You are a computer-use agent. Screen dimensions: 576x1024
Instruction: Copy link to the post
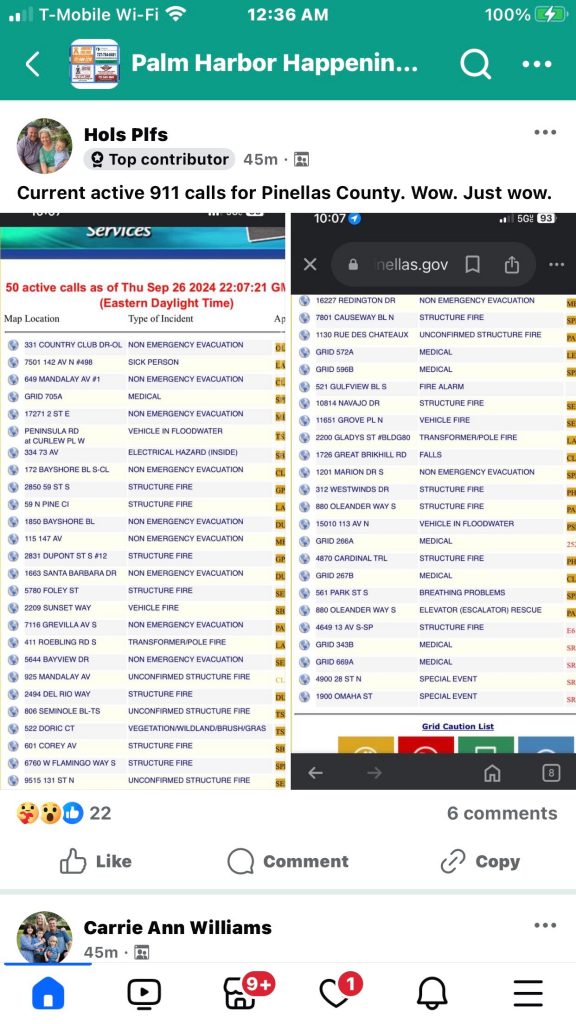(x=481, y=861)
